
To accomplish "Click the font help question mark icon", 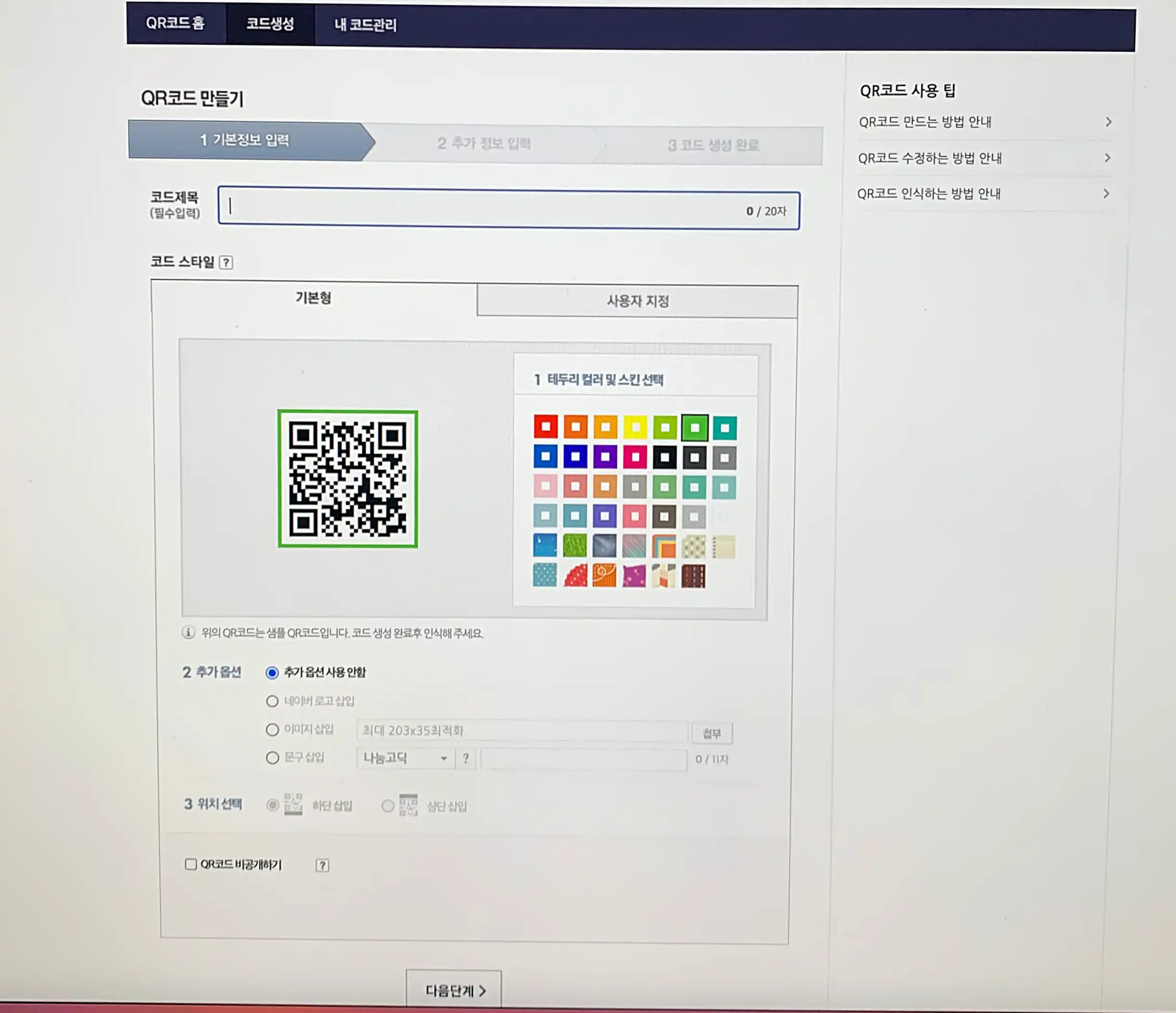I will [x=466, y=759].
